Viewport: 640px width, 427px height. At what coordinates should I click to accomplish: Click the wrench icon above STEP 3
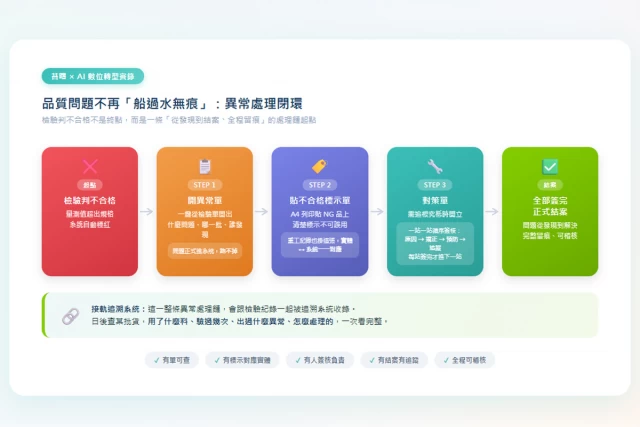[435, 166]
